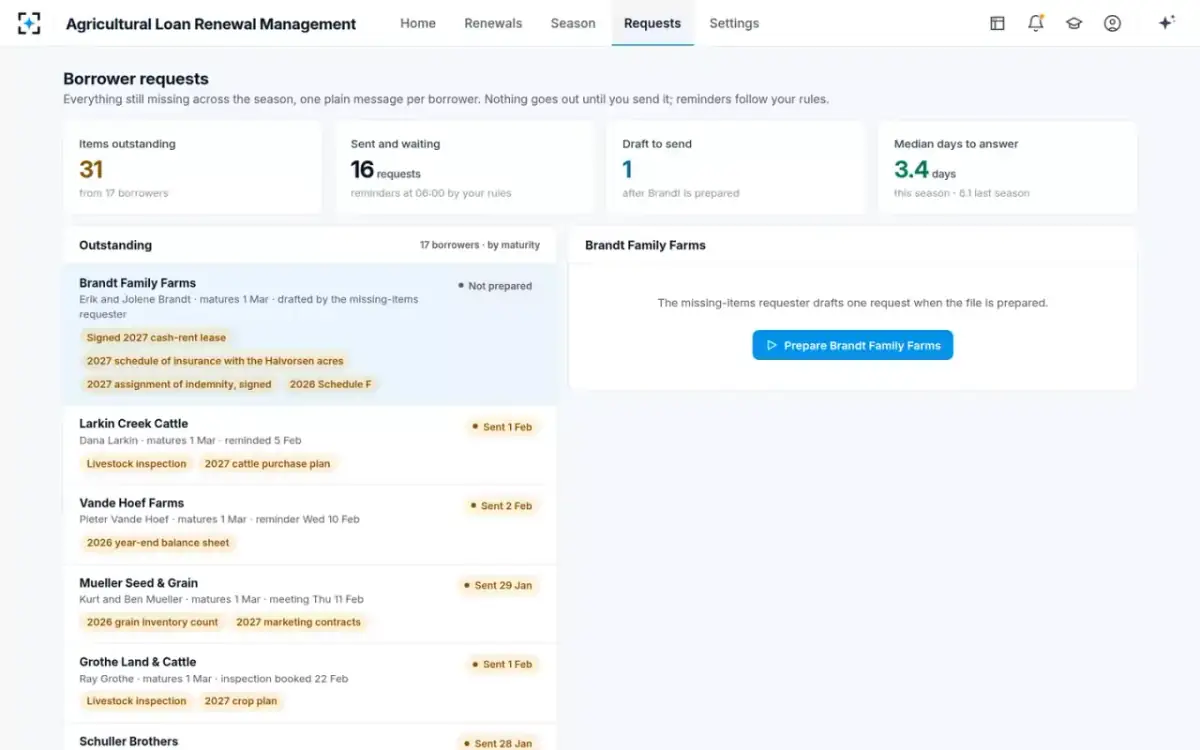Click the 2027 cattle purchase plan tag

coord(267,464)
